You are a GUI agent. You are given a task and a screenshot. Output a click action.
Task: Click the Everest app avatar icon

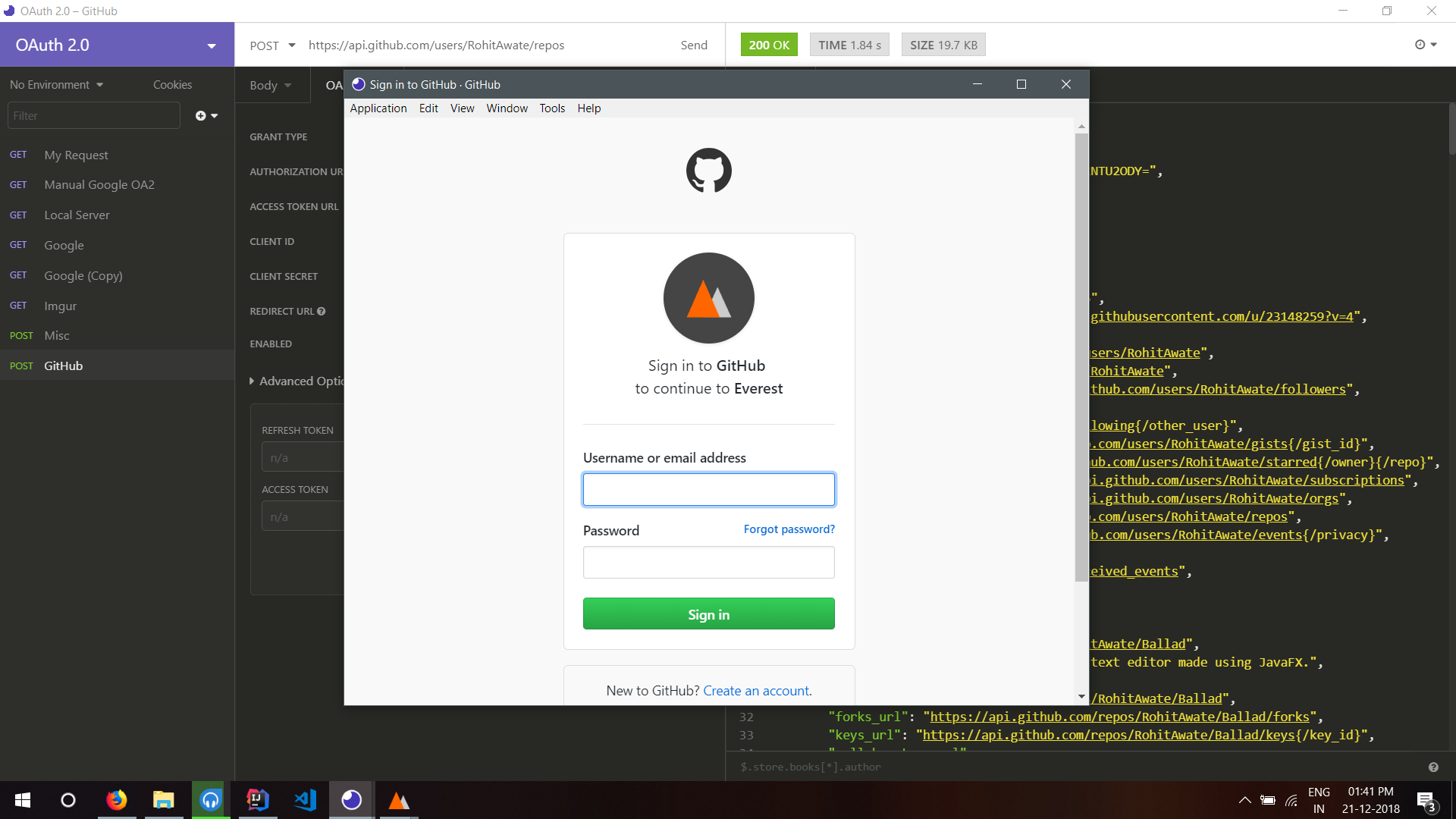(x=708, y=298)
